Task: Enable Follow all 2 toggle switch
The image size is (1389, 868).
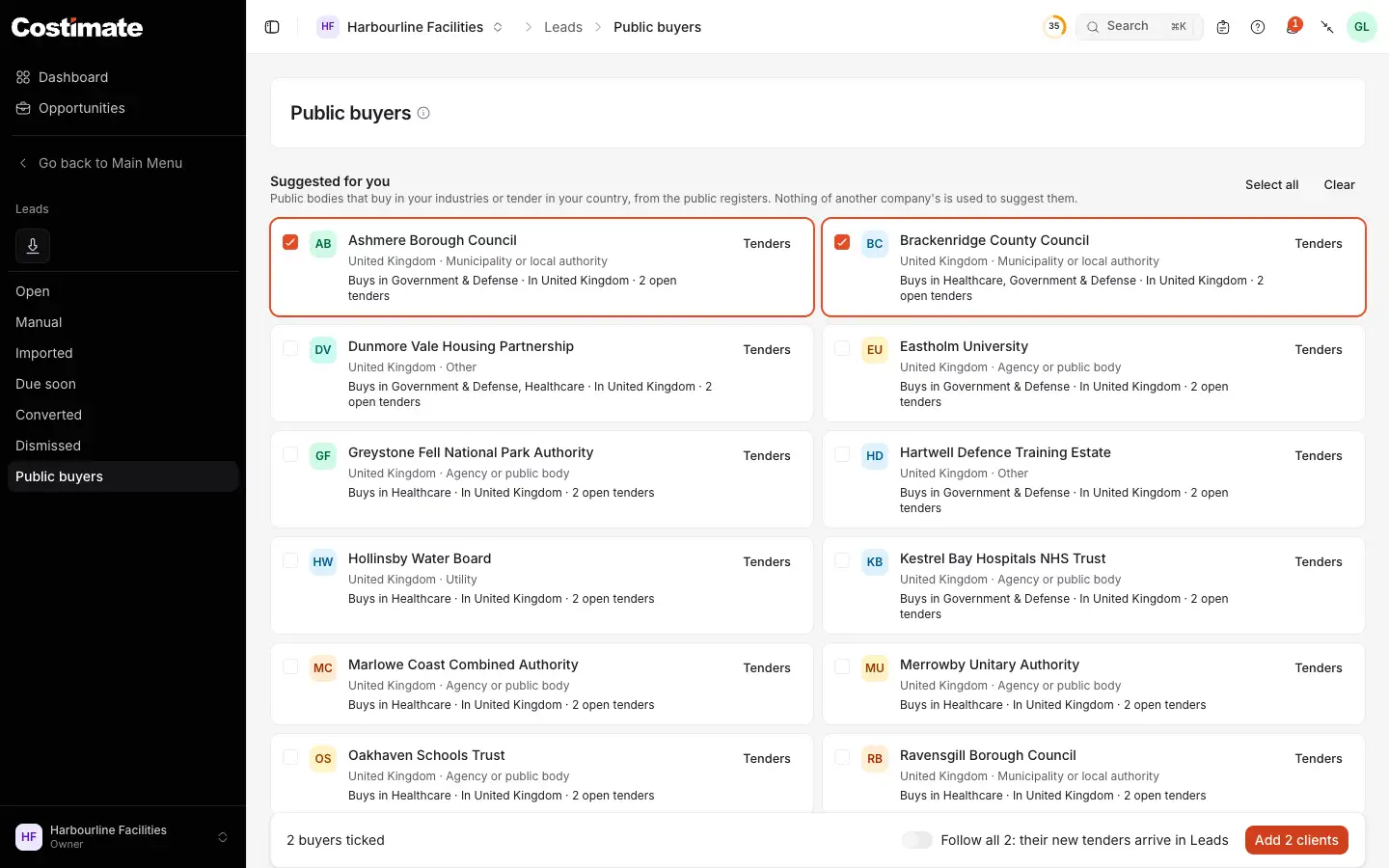Action: point(916,840)
